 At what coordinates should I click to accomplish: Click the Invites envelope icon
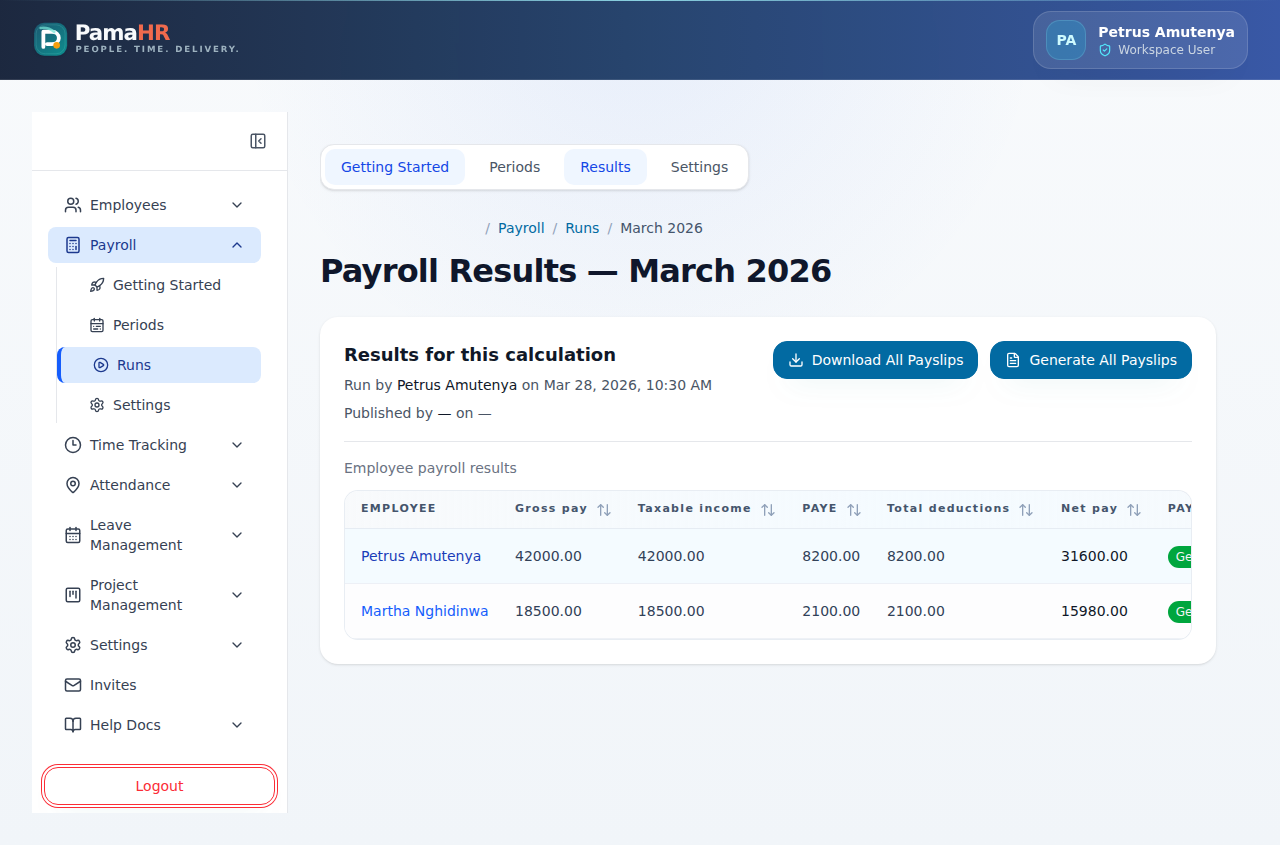click(73, 685)
